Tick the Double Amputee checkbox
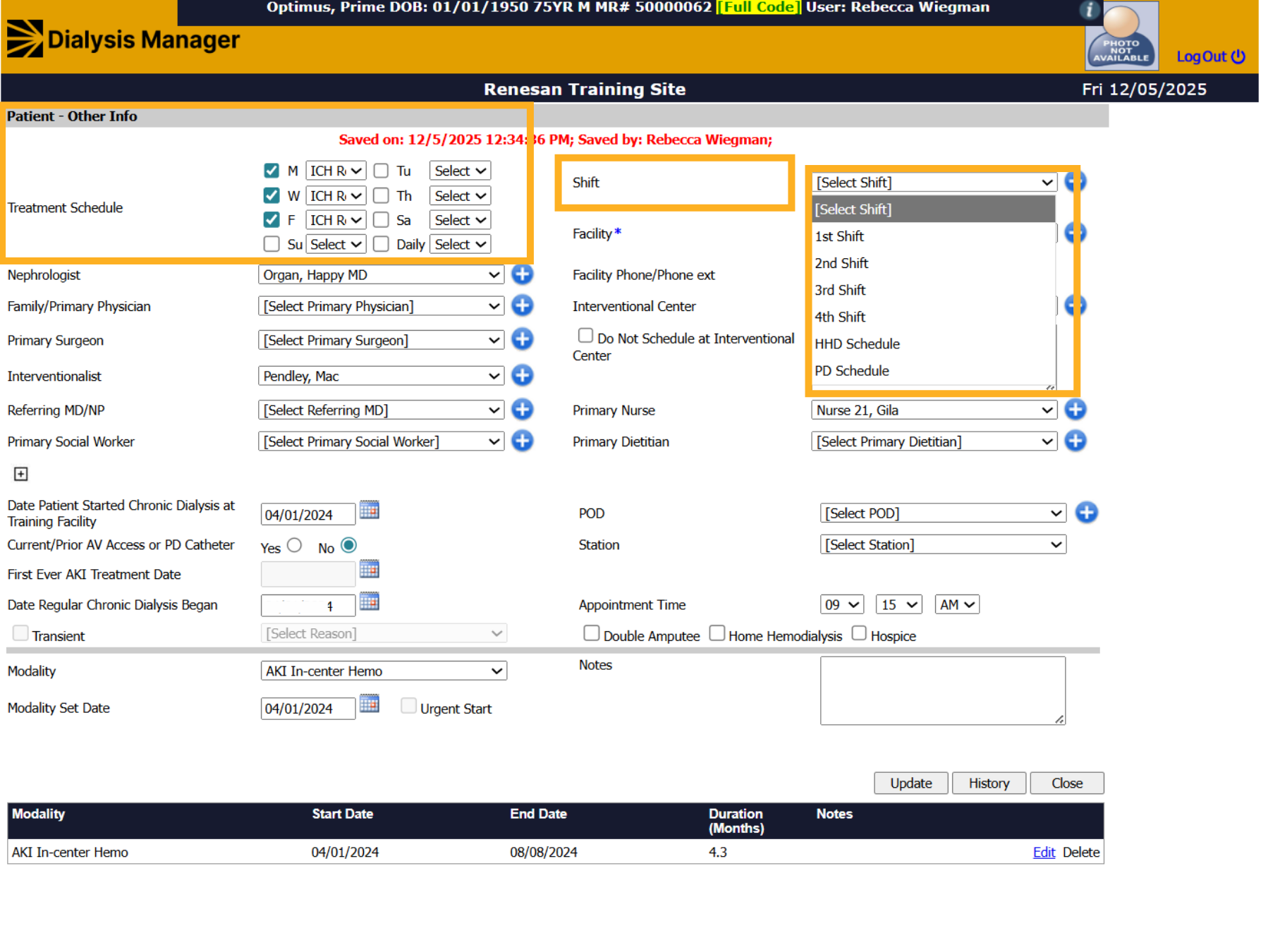Image resolution: width=1268 pixels, height=952 pixels. (591, 633)
